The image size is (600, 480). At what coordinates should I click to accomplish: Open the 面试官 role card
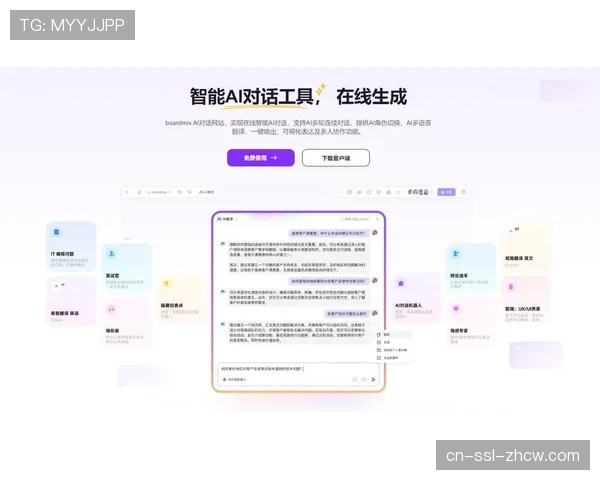pos(127,268)
